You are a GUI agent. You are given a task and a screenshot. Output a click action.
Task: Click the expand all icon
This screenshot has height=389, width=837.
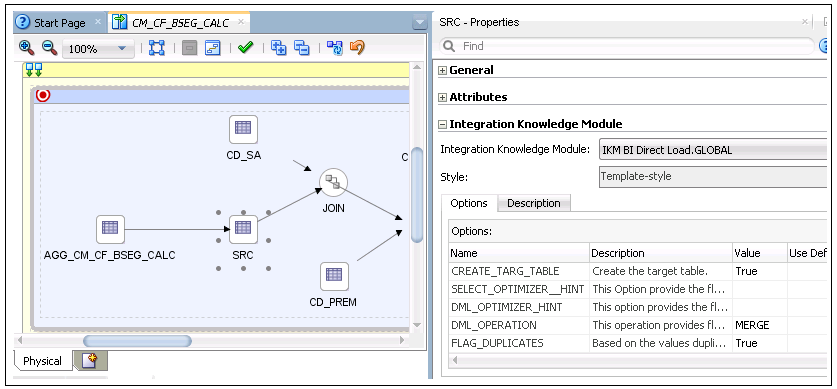point(278,48)
